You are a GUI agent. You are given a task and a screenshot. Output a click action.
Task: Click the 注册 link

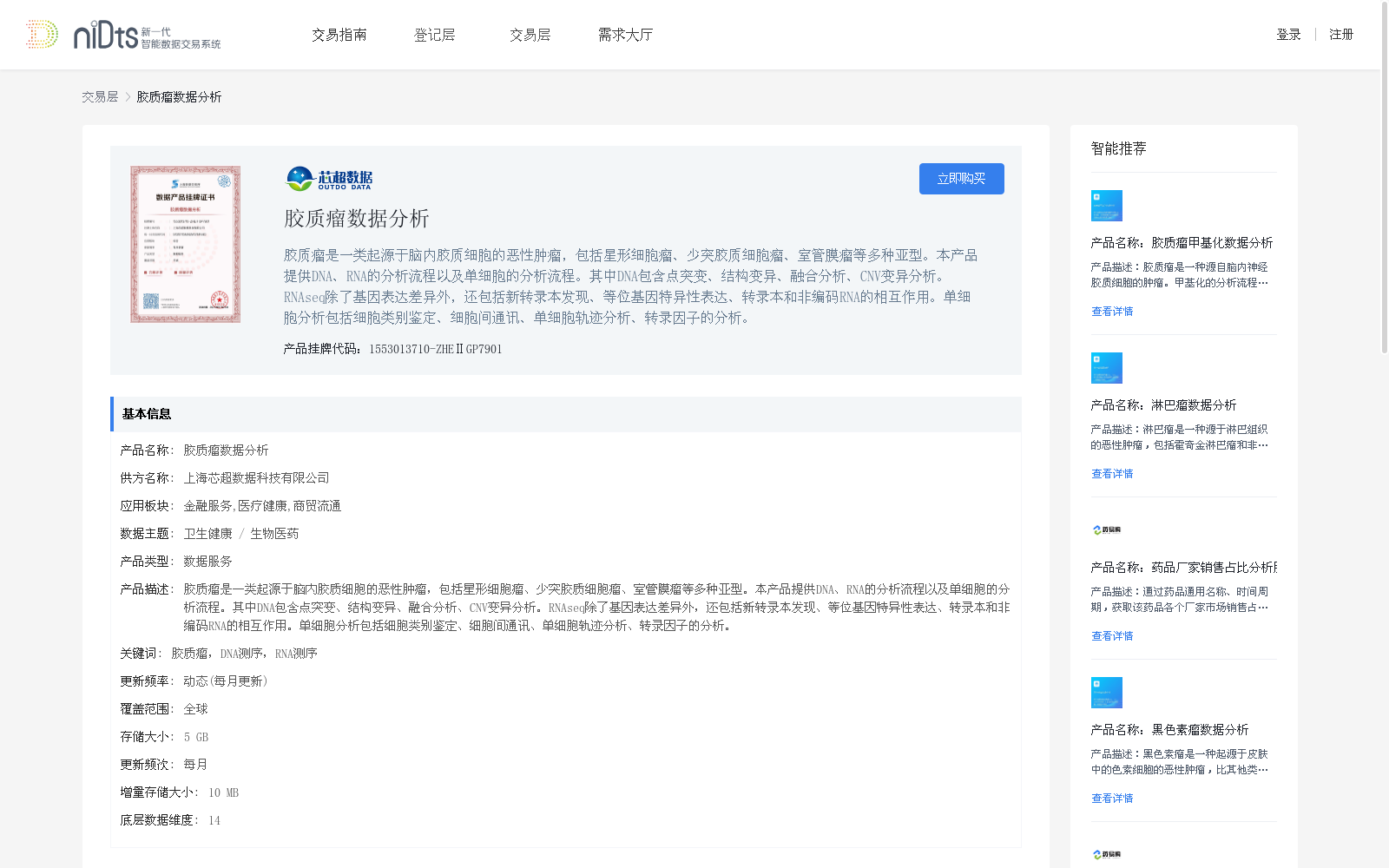coord(1341,35)
